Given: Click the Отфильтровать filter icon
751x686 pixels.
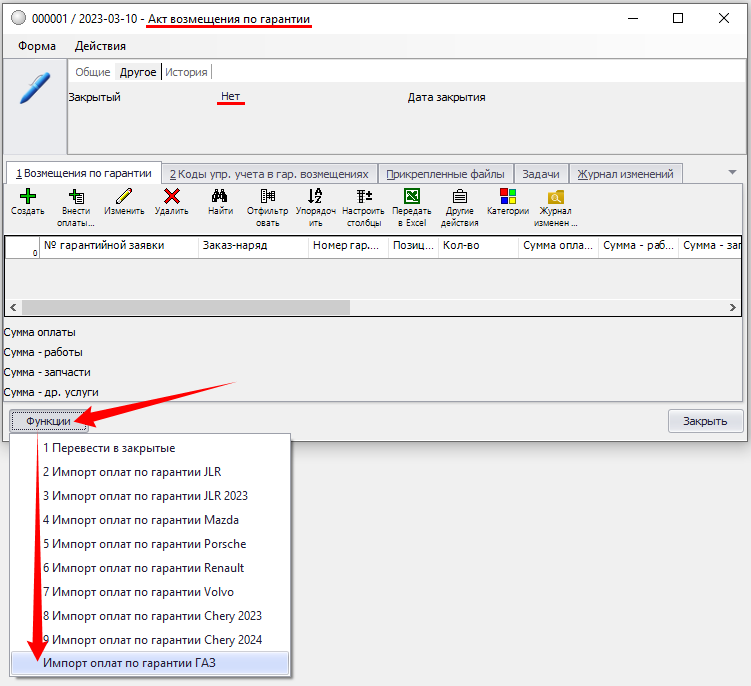Looking at the screenshot, I should click(267, 197).
